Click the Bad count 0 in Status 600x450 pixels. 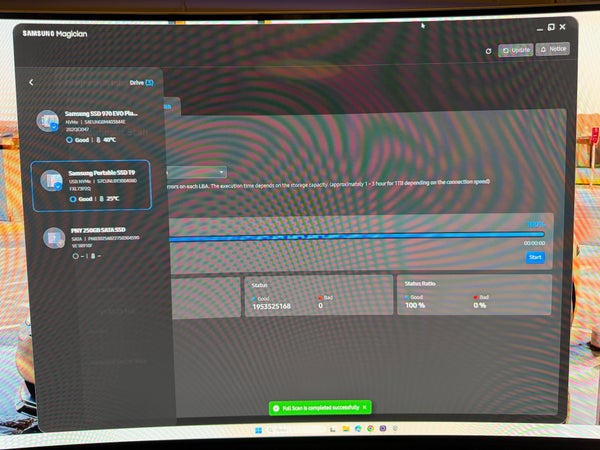click(321, 305)
